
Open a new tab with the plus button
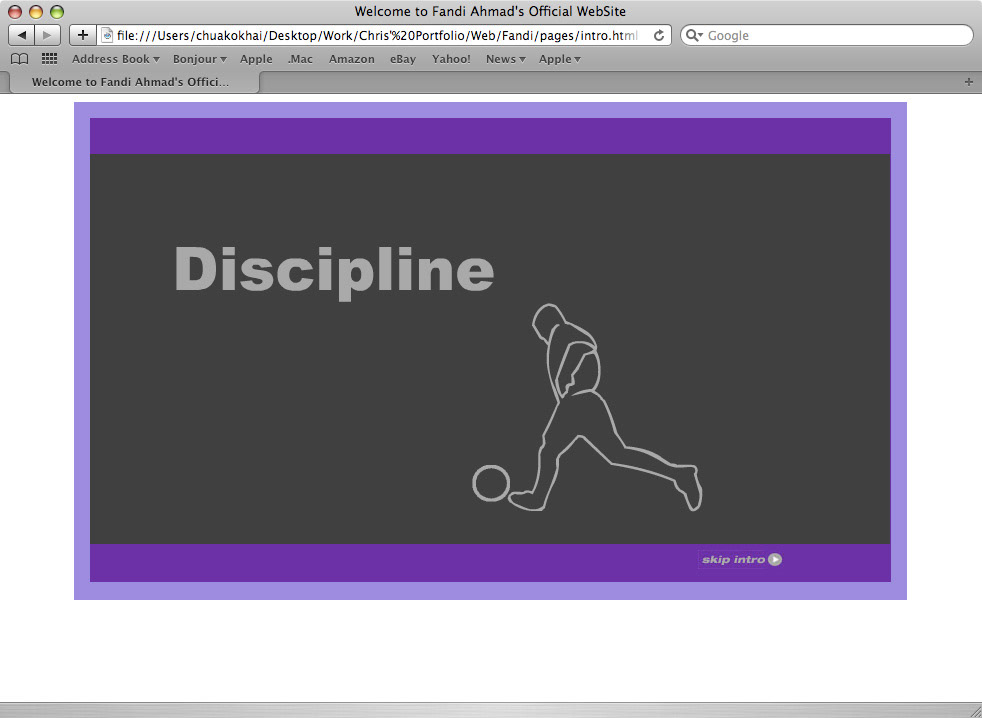969,82
